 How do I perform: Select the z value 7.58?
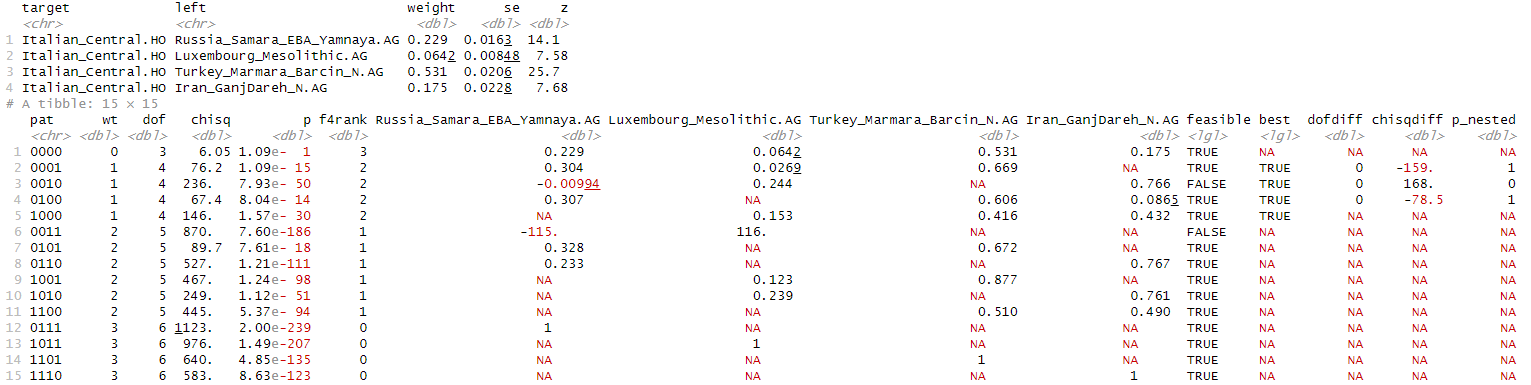pyautogui.click(x=551, y=56)
